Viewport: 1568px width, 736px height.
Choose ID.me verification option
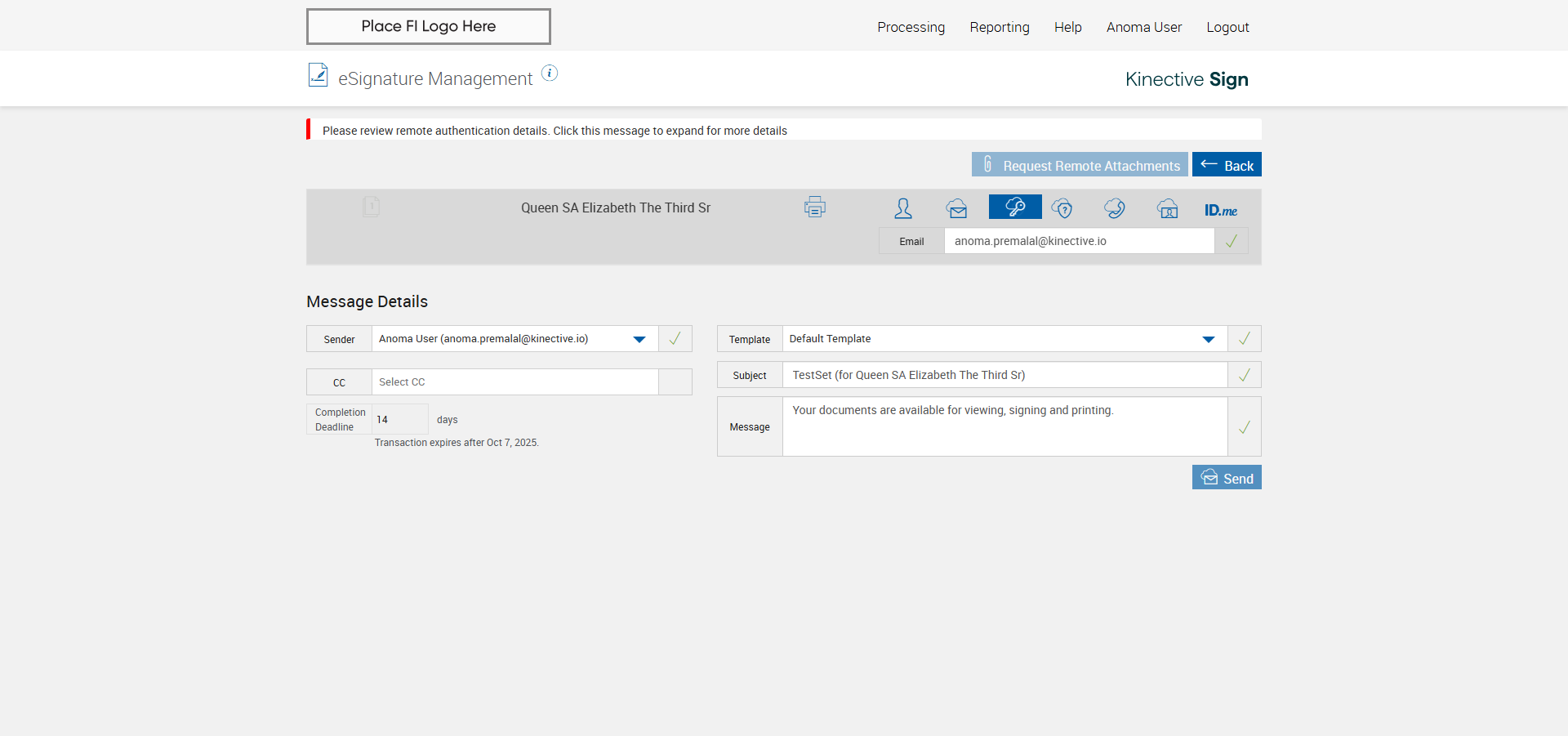coord(1220,210)
